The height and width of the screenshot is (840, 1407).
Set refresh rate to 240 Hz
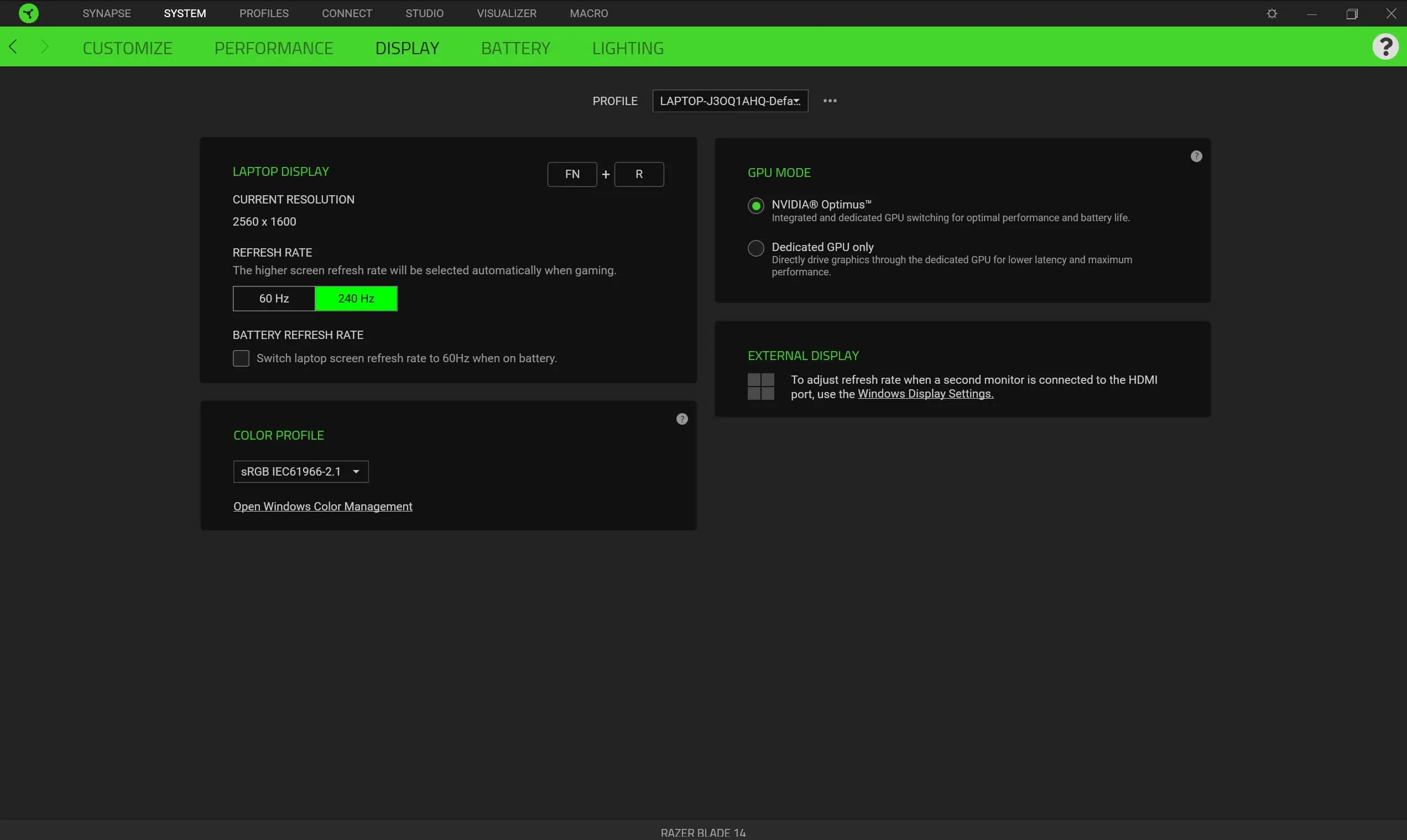point(356,298)
